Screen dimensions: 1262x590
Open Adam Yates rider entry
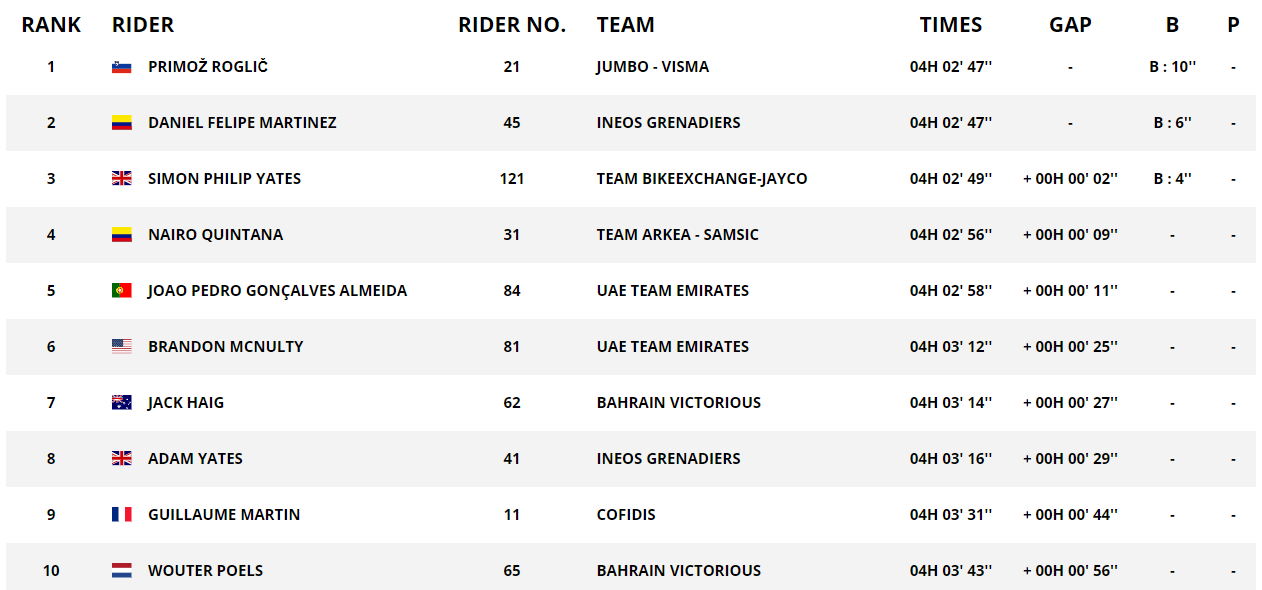coord(195,459)
